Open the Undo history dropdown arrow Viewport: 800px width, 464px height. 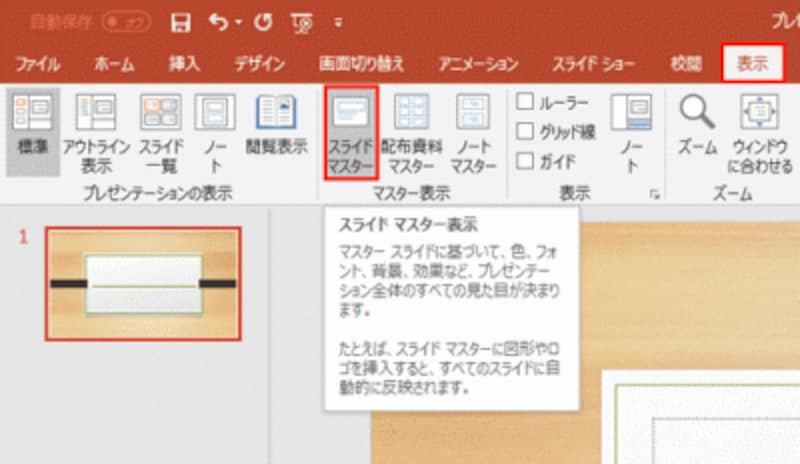[x=238, y=22]
